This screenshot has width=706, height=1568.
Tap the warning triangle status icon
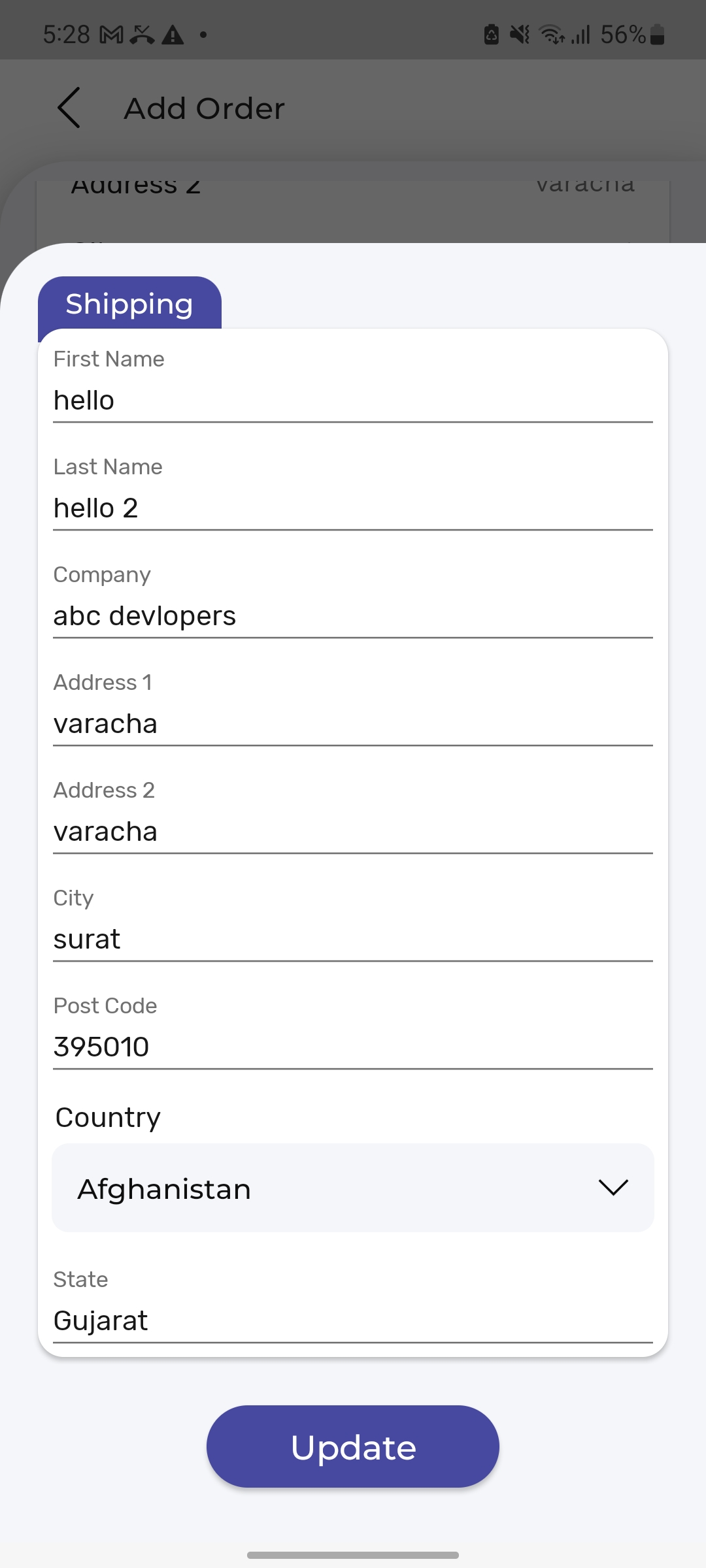(x=173, y=35)
